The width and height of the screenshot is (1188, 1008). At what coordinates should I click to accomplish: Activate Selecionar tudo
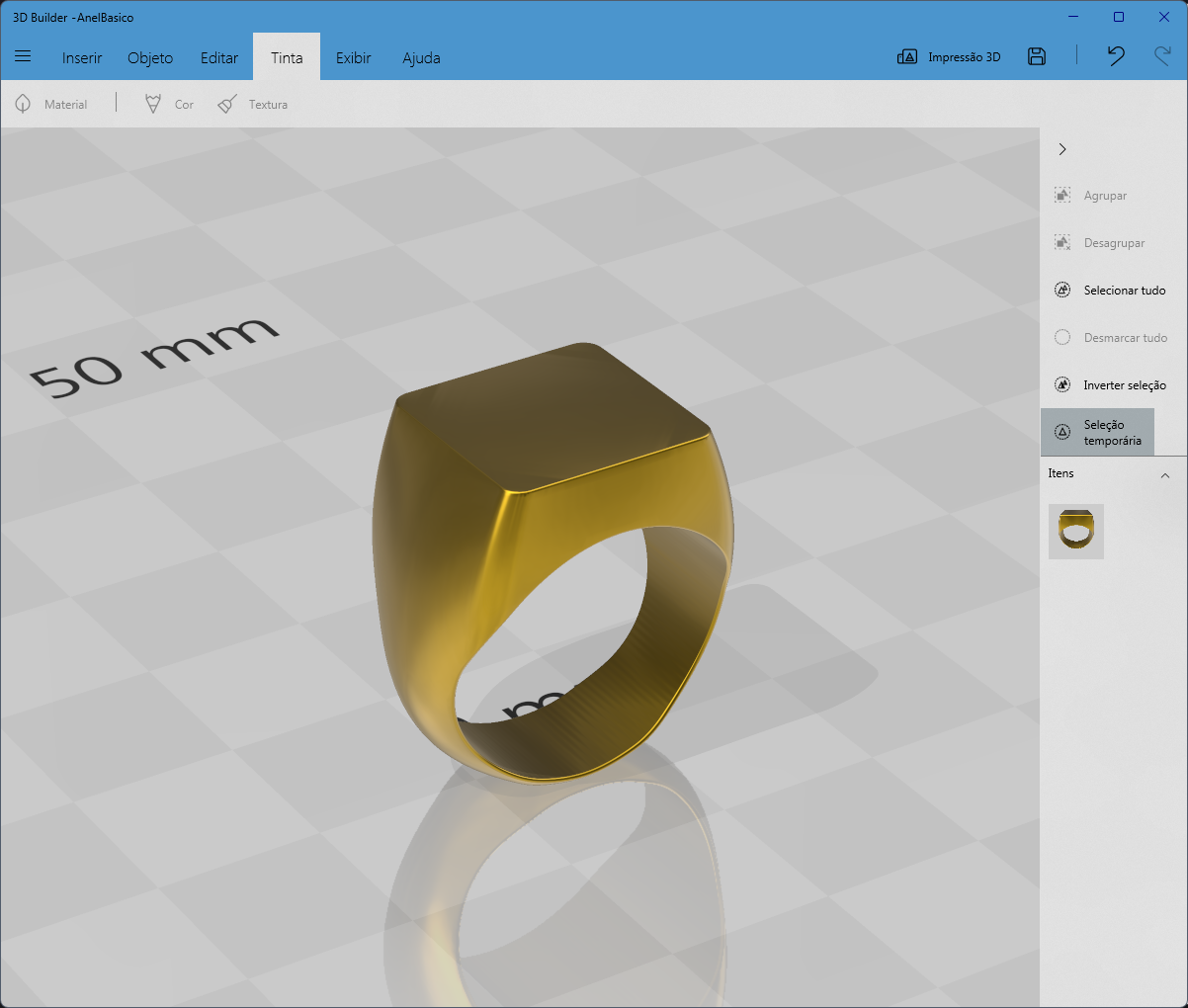(1110, 291)
